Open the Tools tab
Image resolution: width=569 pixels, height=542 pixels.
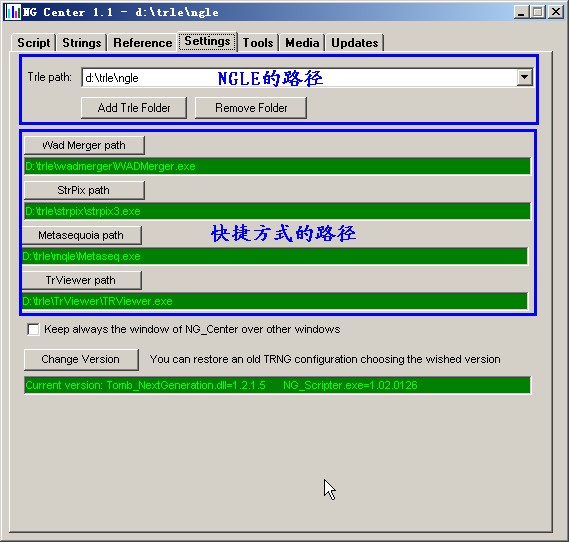258,42
